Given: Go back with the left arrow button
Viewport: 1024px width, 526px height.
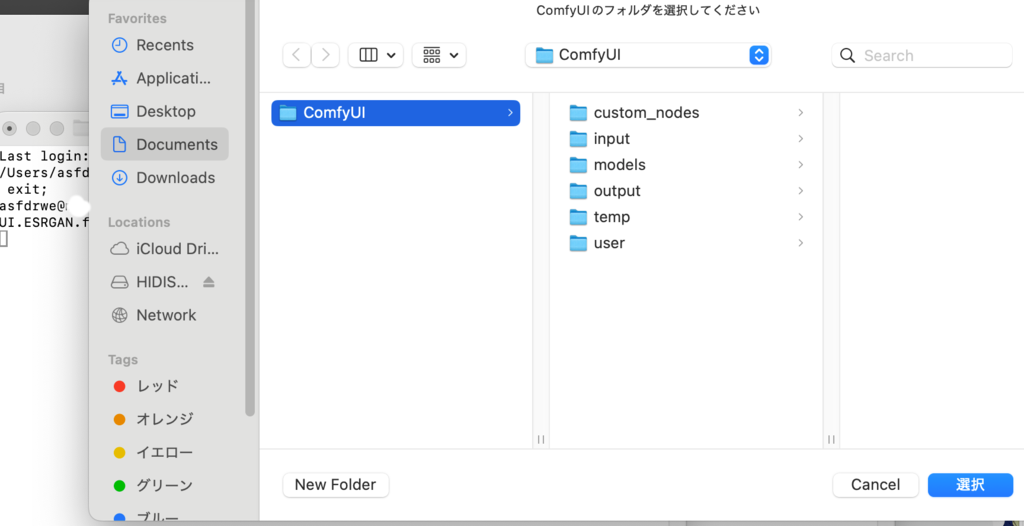Looking at the screenshot, I should 296,55.
